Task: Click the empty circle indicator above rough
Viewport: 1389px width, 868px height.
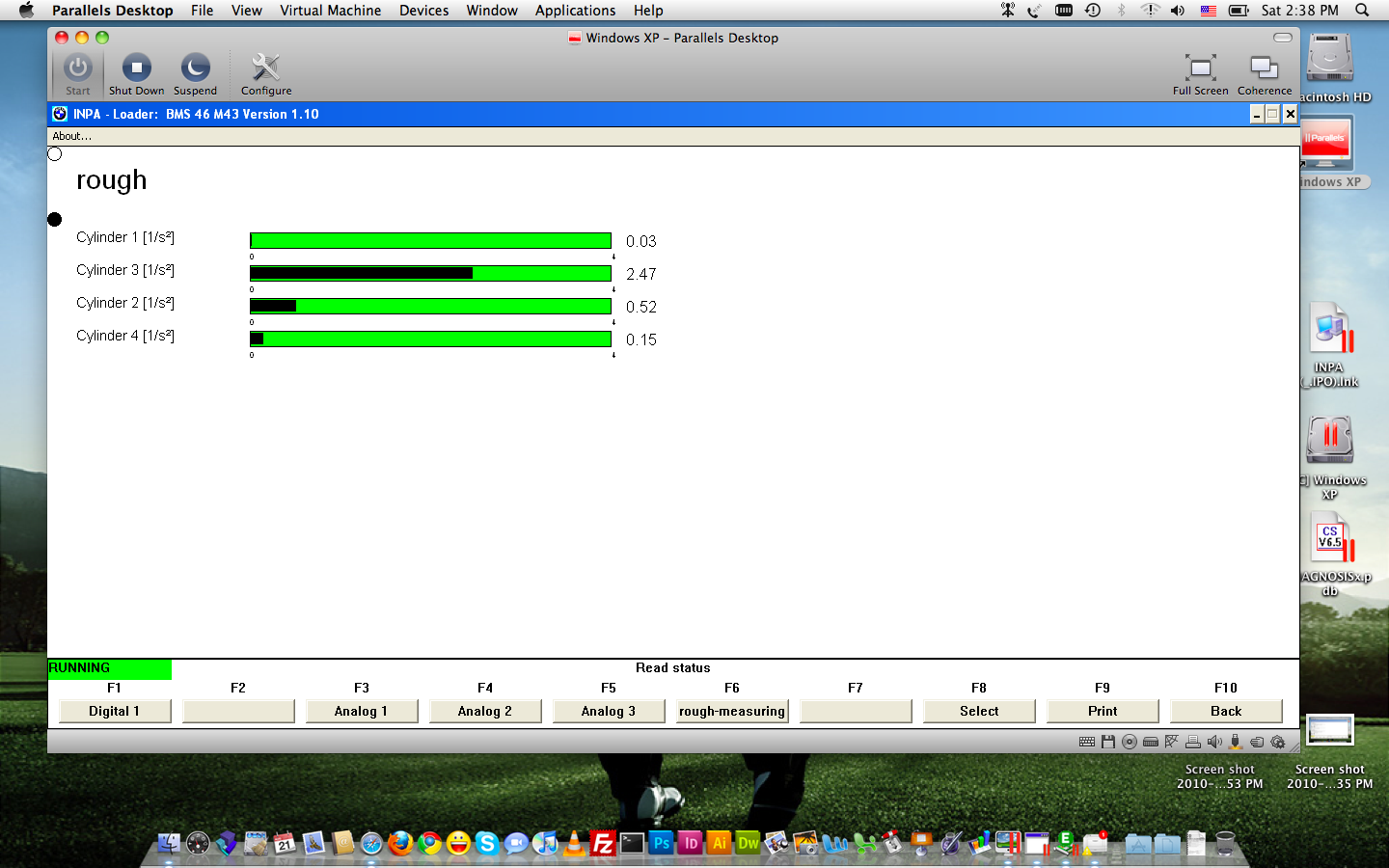Action: coord(55,154)
